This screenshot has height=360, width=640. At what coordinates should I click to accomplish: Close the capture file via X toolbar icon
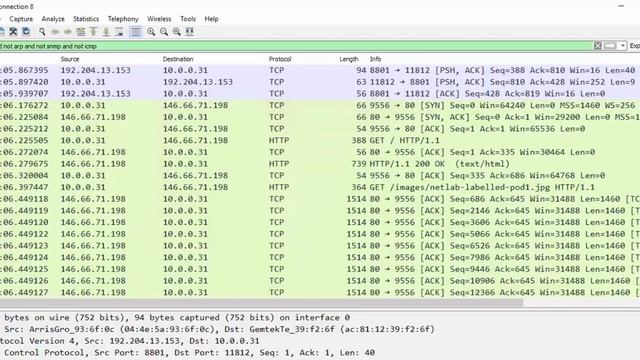click(x=13, y=31)
